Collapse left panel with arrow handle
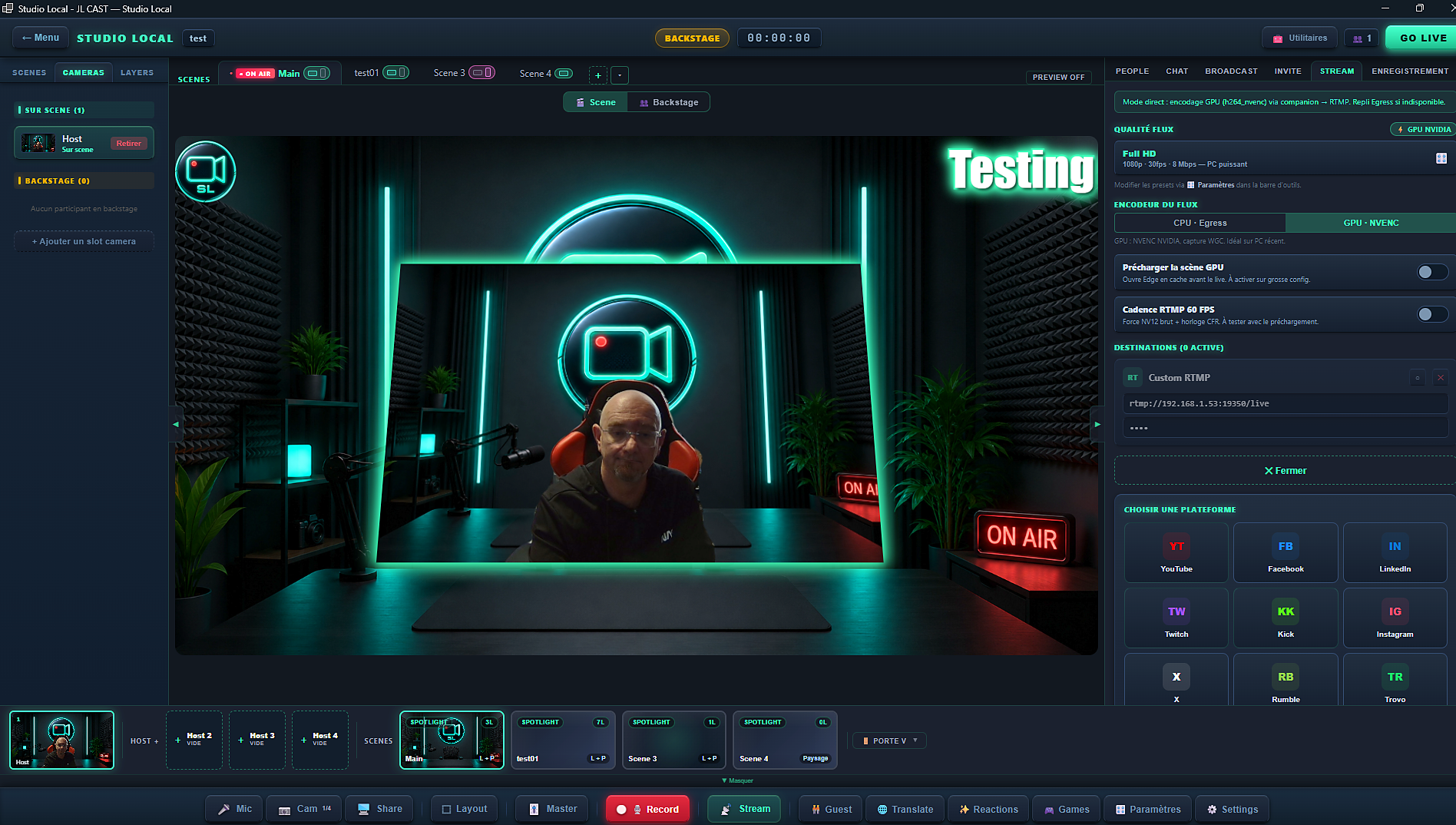Viewport: 1456px width, 825px height. (176, 424)
